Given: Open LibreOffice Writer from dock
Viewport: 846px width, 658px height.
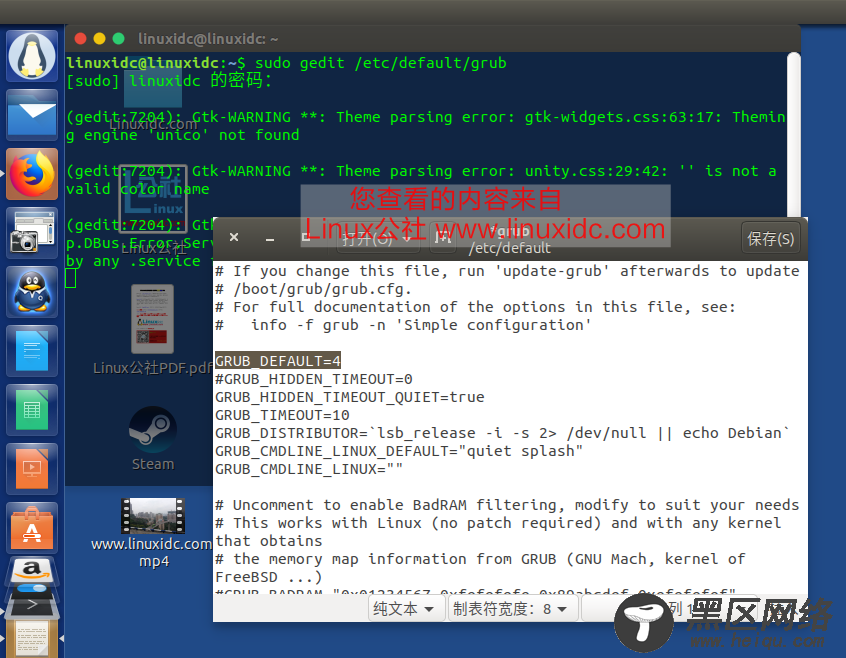Looking at the screenshot, I should tap(32, 351).
